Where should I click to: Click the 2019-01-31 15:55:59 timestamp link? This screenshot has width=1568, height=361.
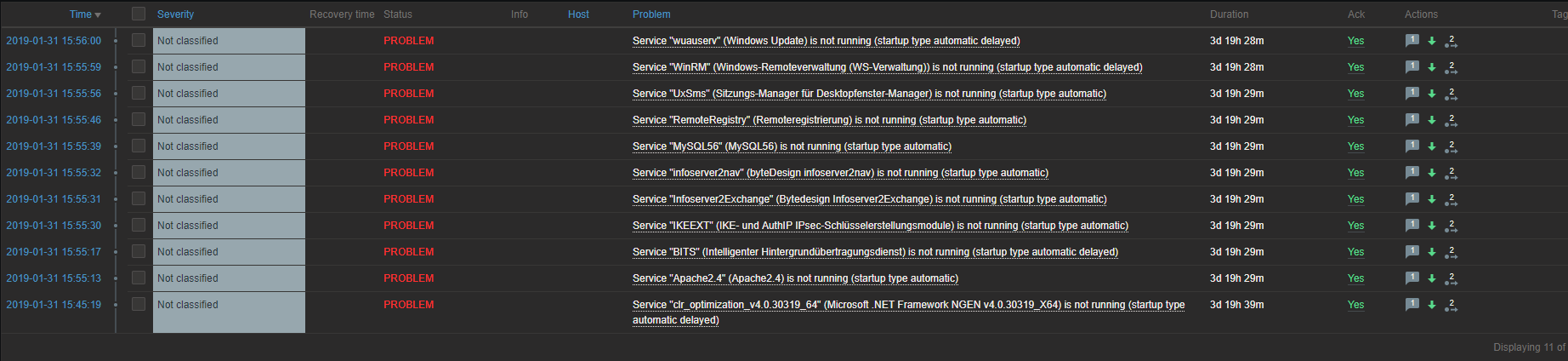tap(54, 67)
